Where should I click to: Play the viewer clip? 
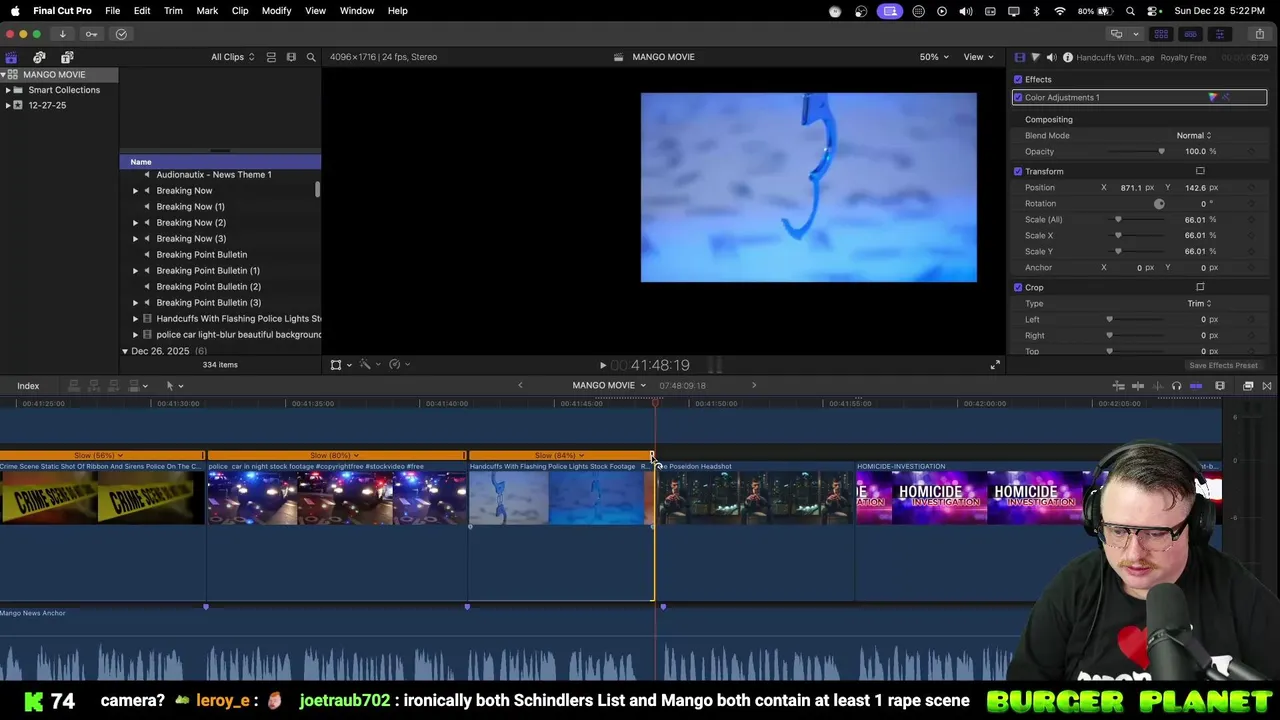coord(602,365)
